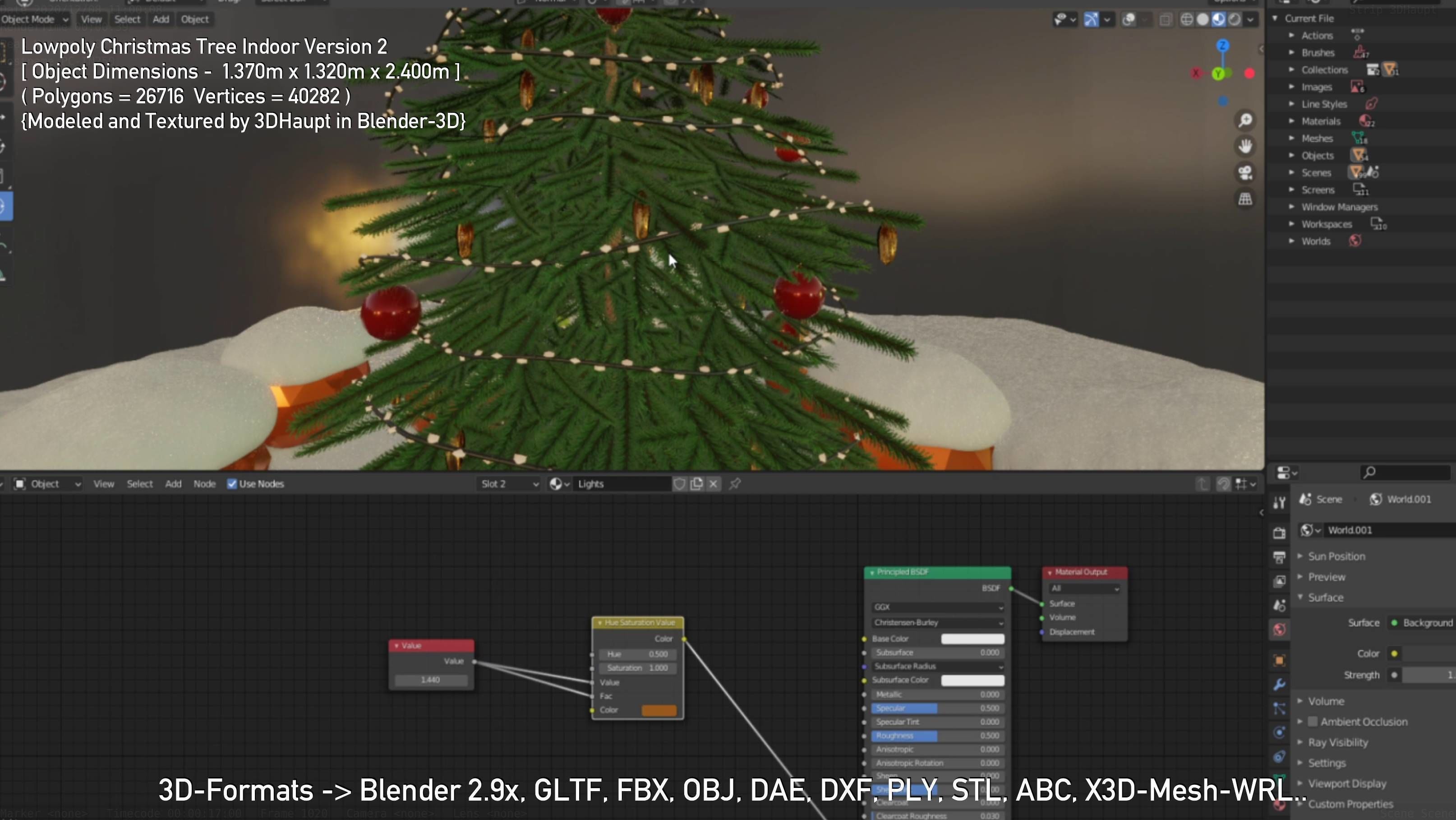This screenshot has height=820, width=1456.
Task: Expand Meshes in outliner
Action: coord(1291,138)
